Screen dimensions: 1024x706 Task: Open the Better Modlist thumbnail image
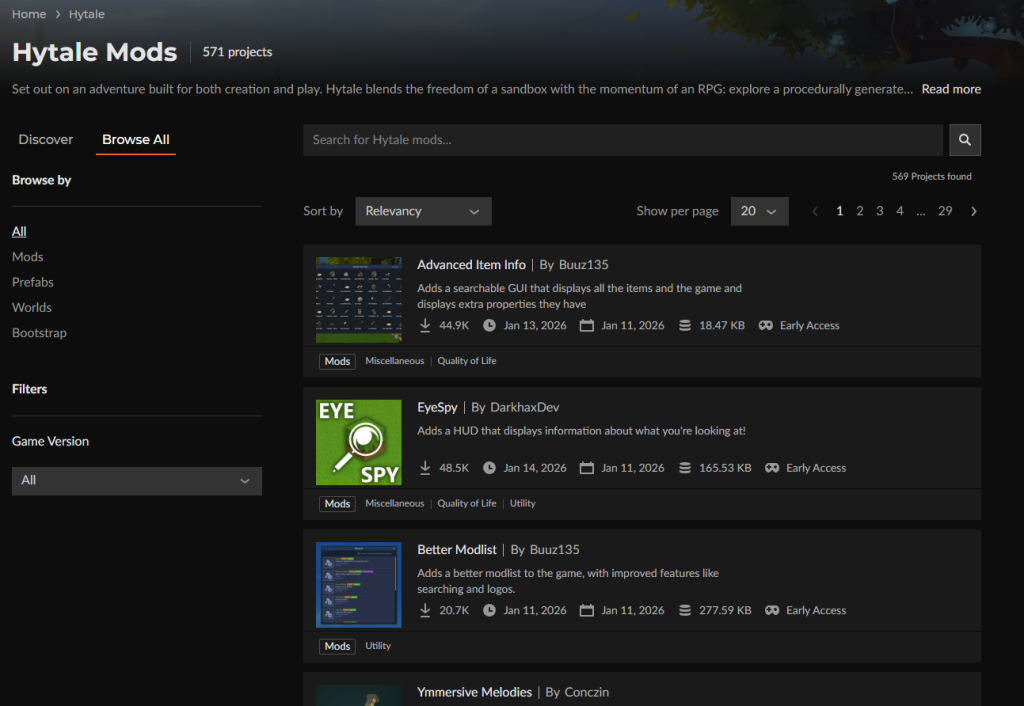point(358,584)
